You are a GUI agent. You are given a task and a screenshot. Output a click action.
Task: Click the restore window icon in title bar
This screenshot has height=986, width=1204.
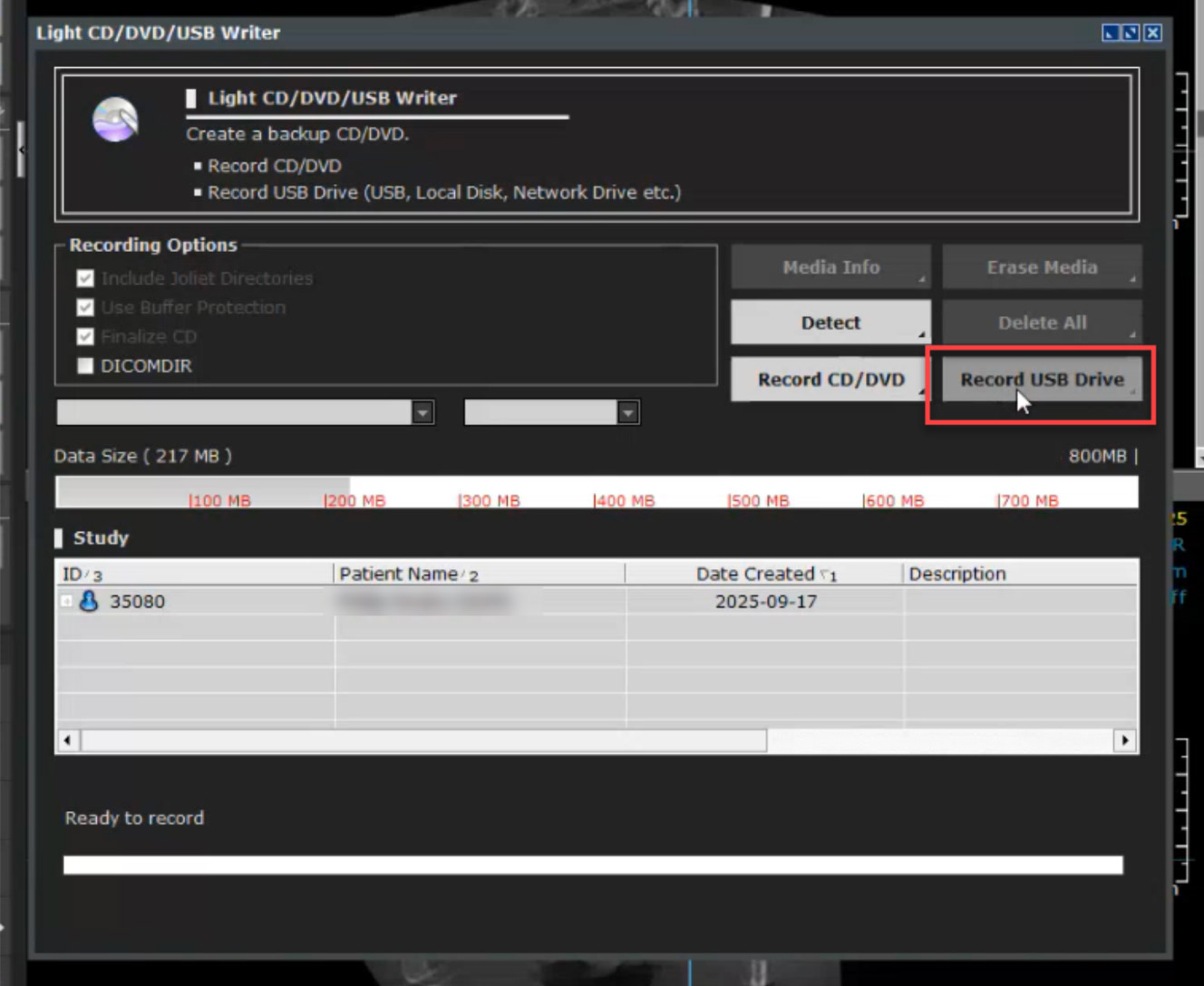1131,33
